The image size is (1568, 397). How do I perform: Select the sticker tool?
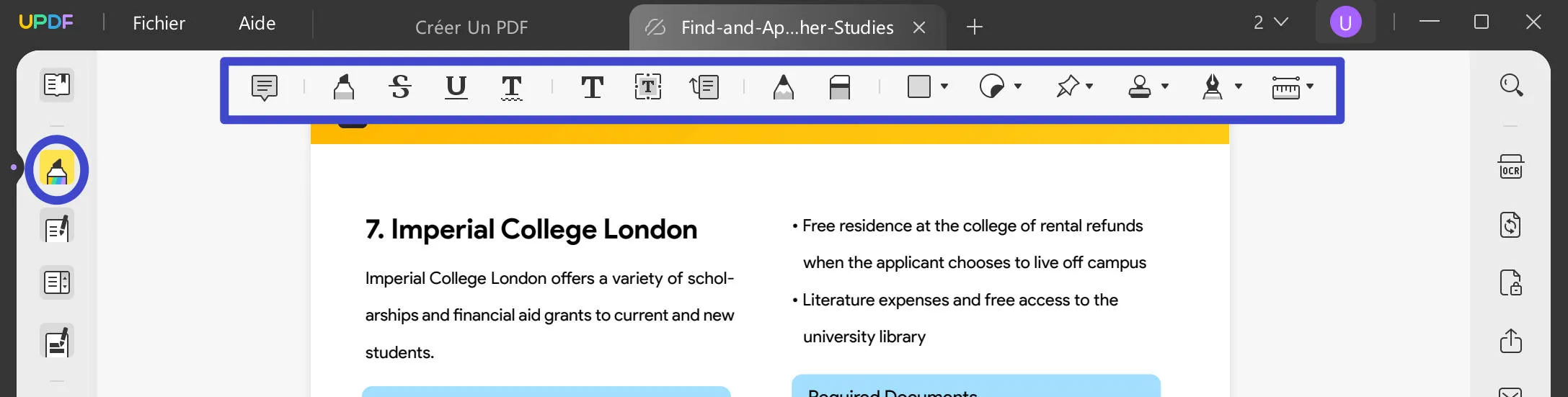[x=992, y=87]
